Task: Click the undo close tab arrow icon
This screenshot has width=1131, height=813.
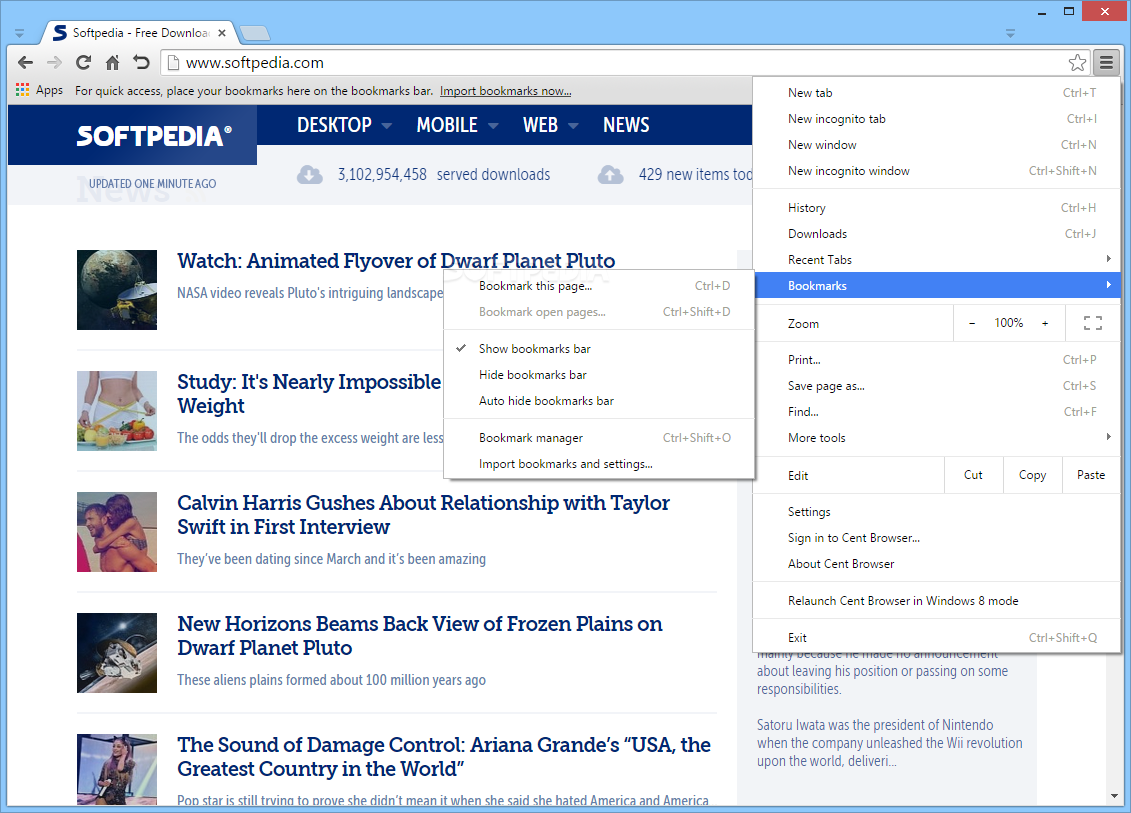Action: click(141, 63)
